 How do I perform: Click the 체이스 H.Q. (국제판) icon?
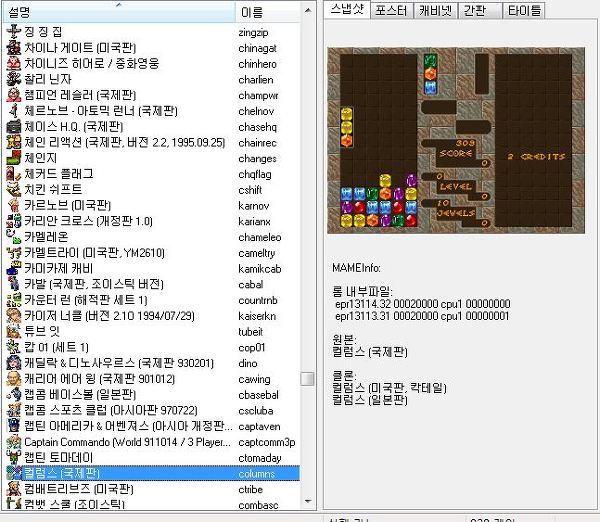(14, 126)
